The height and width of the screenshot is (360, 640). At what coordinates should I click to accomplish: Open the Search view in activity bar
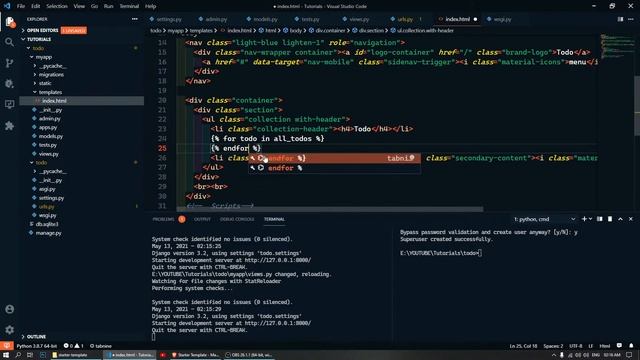click(x=9, y=42)
